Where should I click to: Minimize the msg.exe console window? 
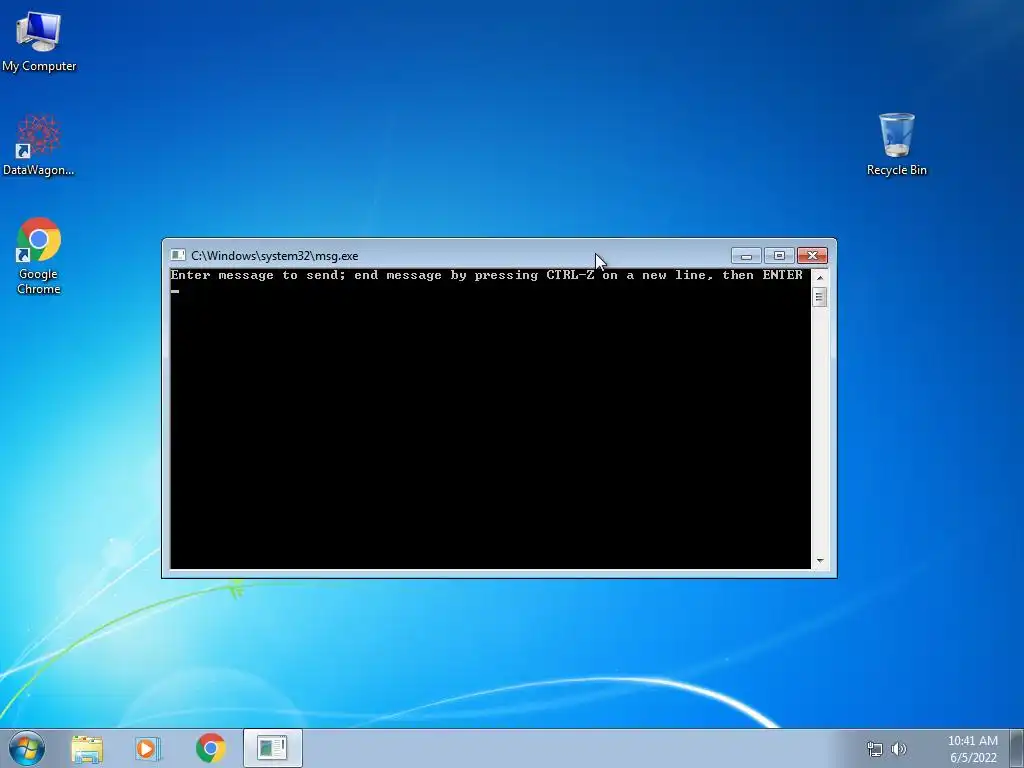(746, 255)
